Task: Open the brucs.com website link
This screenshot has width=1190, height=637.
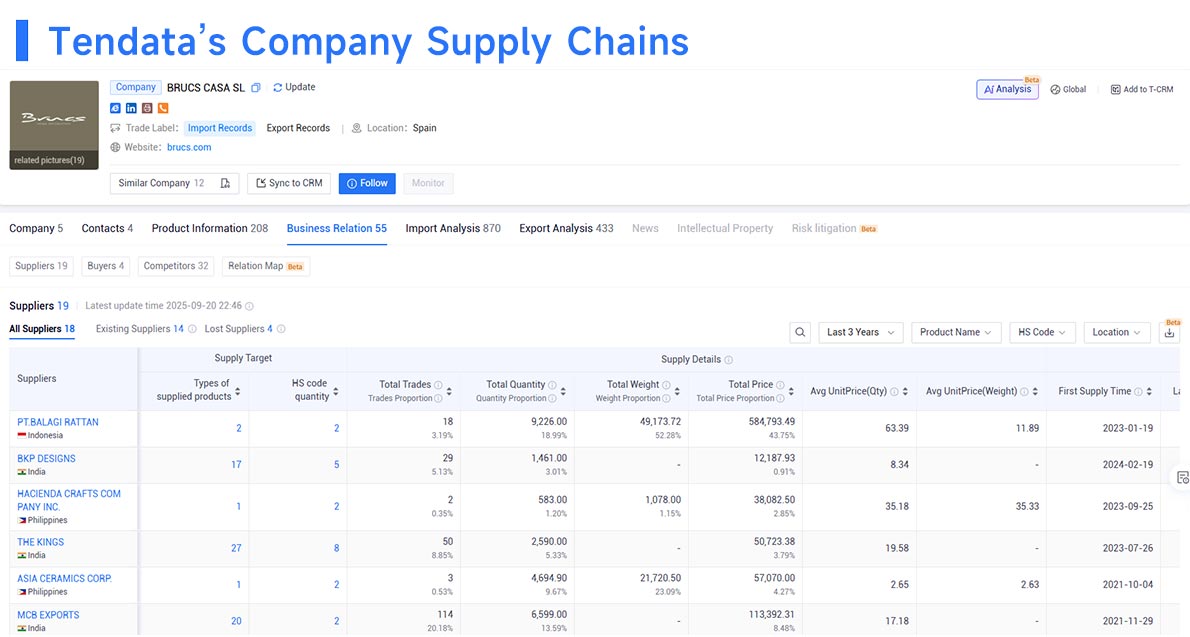Action: click(189, 147)
